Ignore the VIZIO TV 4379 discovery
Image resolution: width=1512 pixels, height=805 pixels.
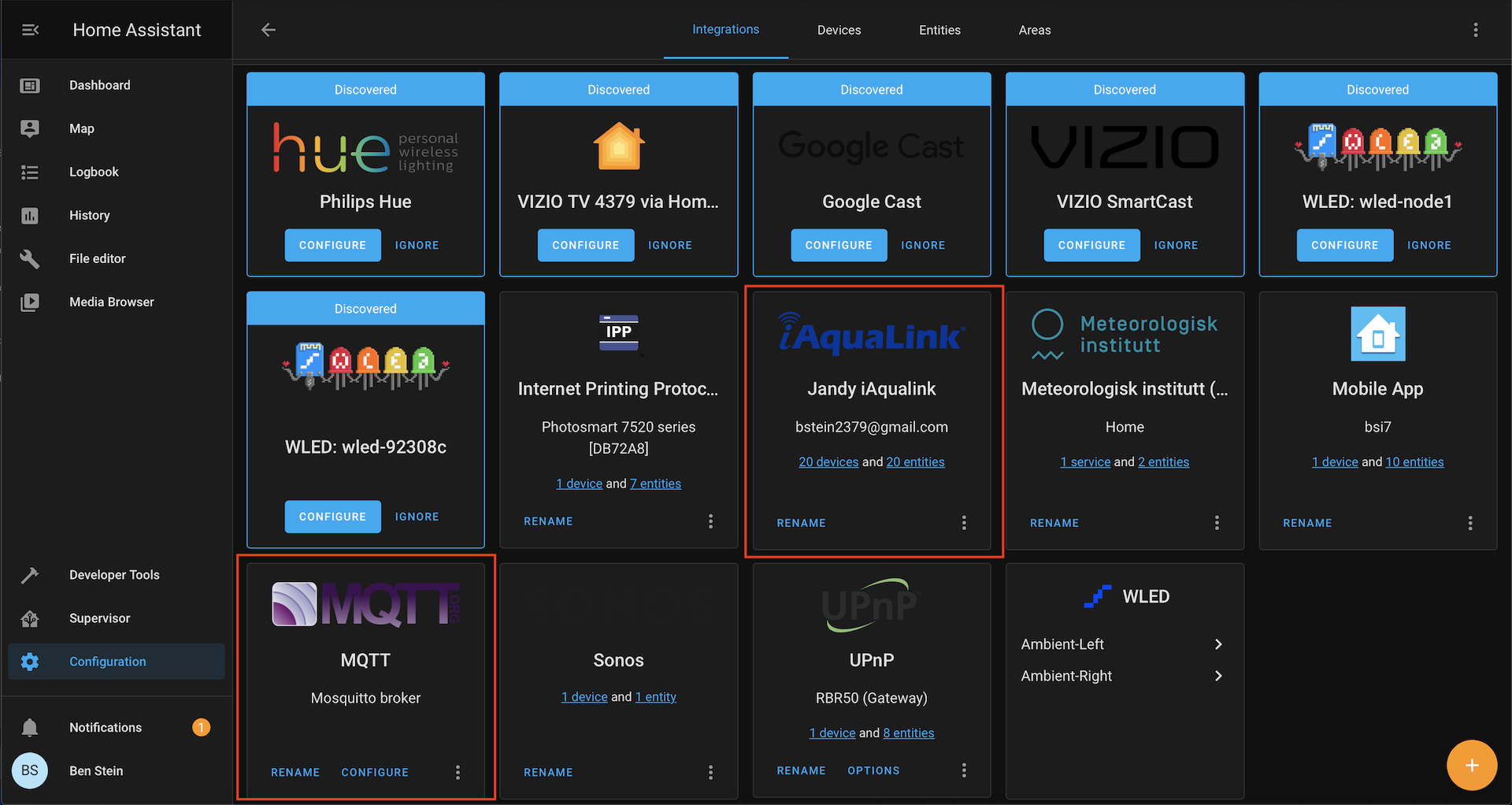click(670, 245)
